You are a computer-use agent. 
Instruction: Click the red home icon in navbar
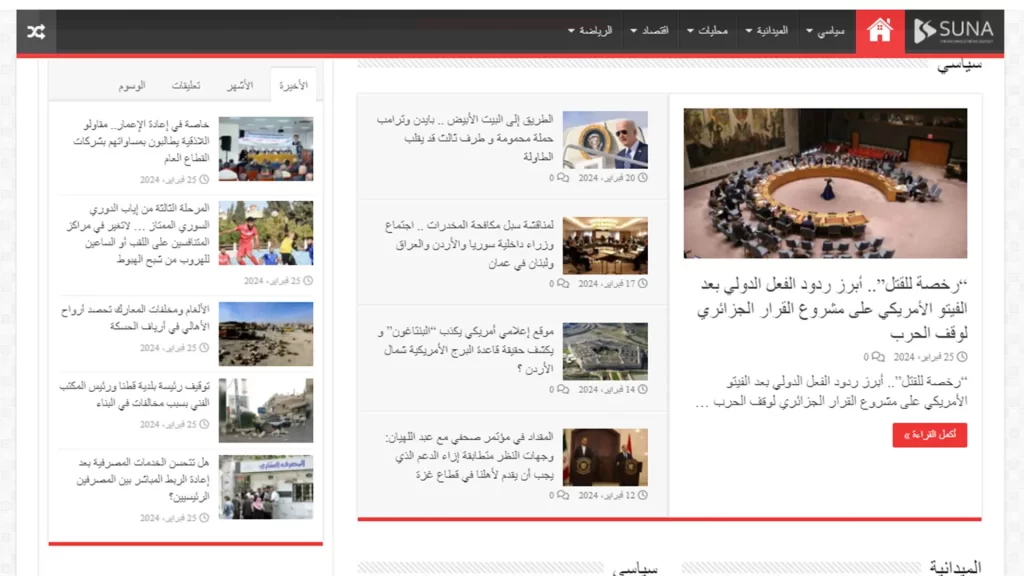click(880, 31)
